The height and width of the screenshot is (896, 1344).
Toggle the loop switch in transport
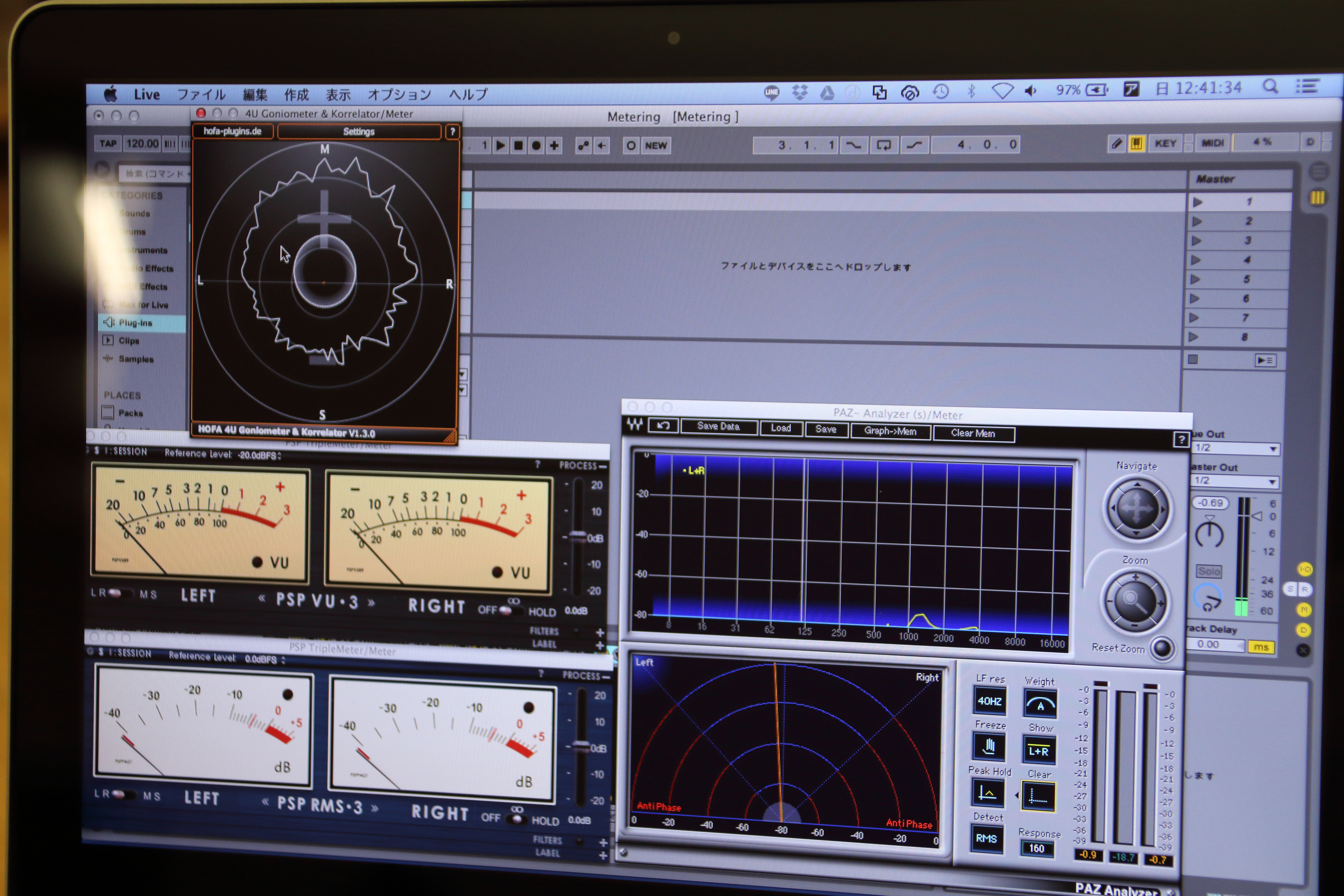(884, 145)
